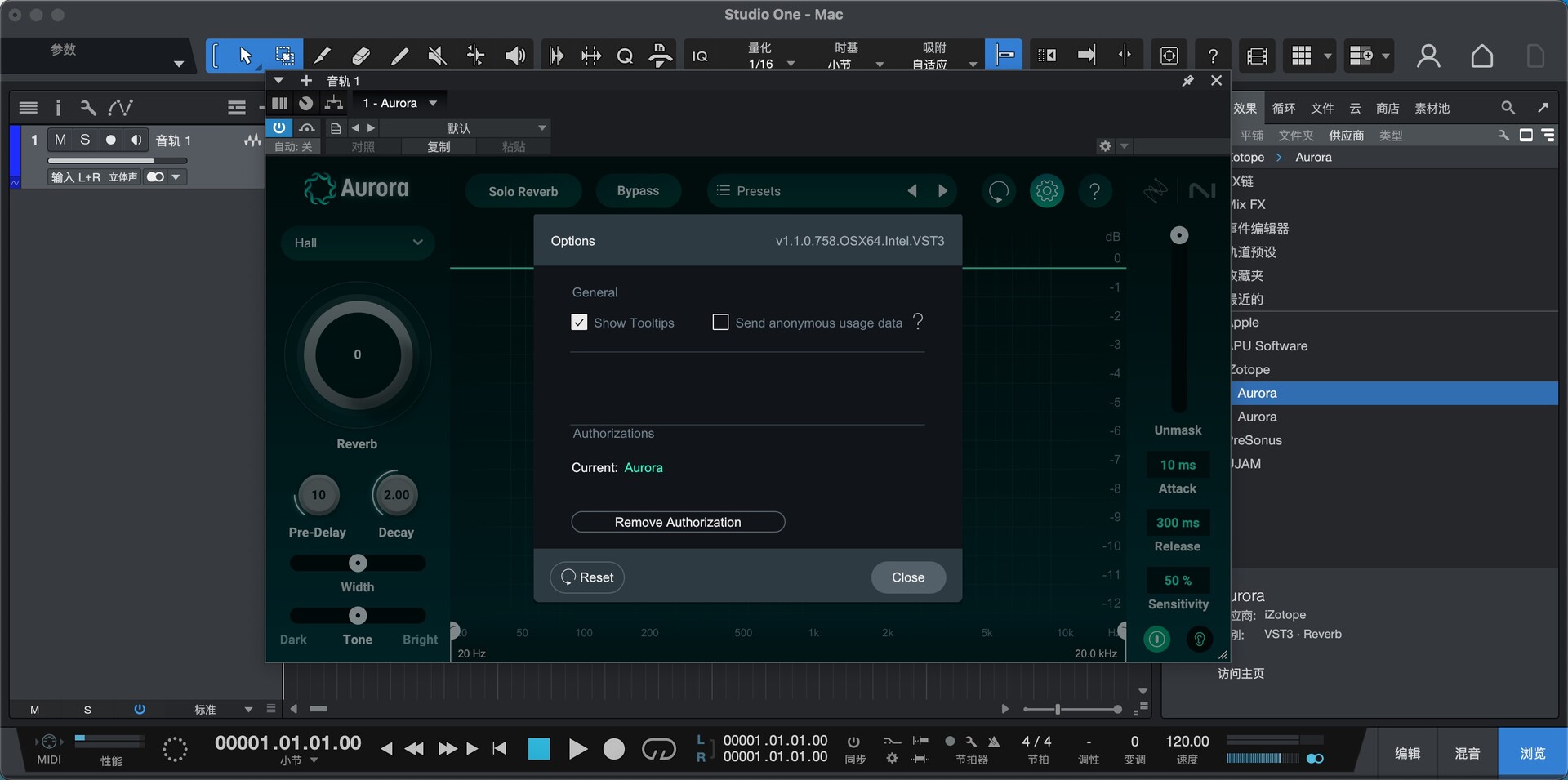Image resolution: width=1568 pixels, height=780 pixels.
Task: Show automation curve icon in track header
Action: pos(120,108)
